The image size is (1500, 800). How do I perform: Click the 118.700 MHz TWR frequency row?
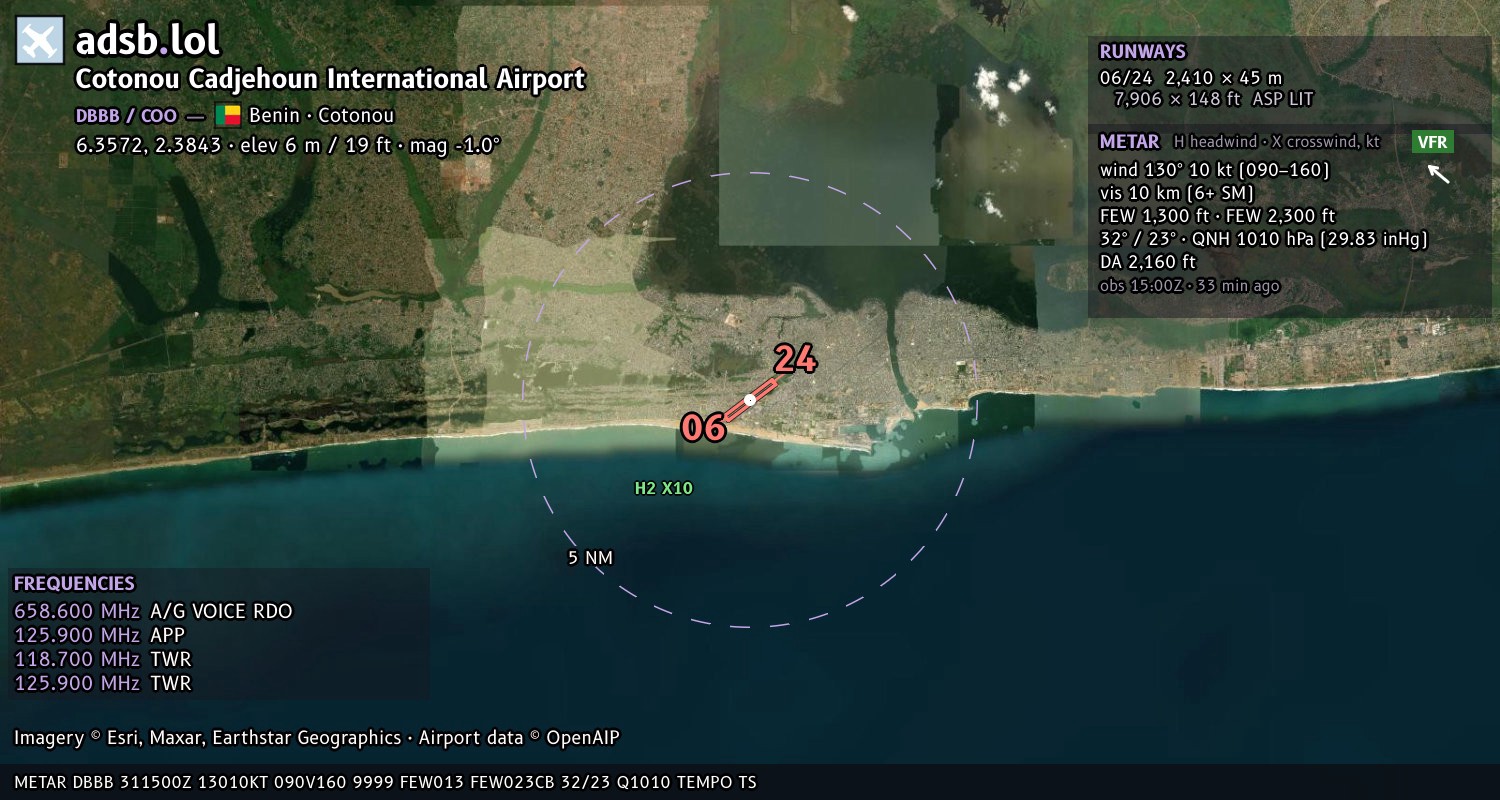[x=103, y=659]
